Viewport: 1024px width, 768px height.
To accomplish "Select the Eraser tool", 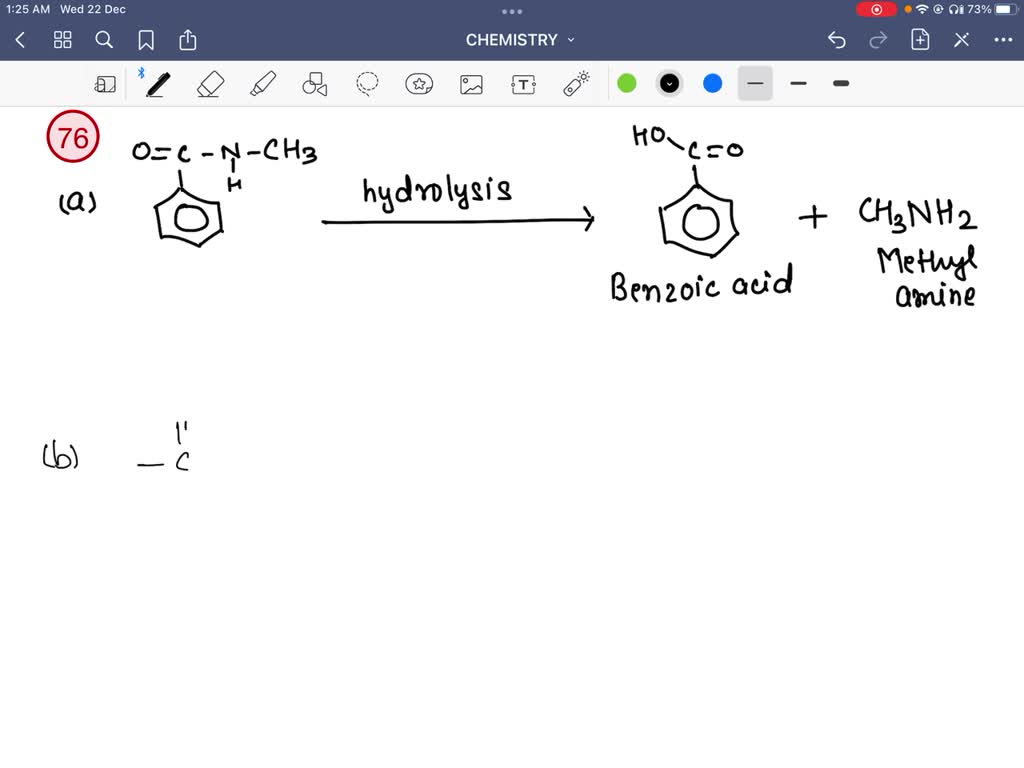I will (x=210, y=84).
